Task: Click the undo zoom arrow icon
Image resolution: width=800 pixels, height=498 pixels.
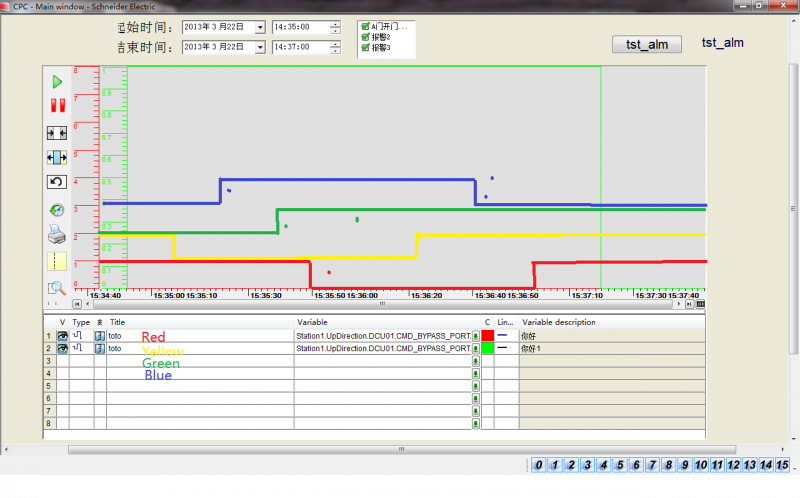Action: pyautogui.click(x=57, y=182)
